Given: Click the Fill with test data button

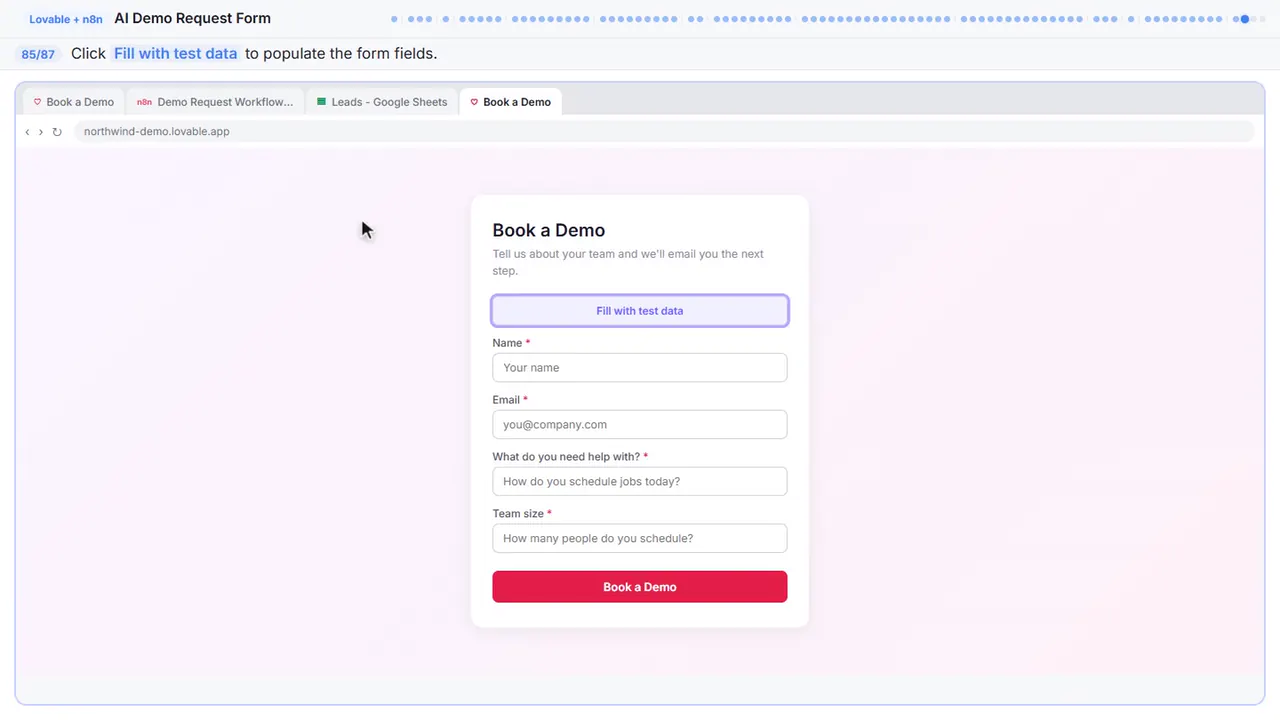Looking at the screenshot, I should coord(640,311).
